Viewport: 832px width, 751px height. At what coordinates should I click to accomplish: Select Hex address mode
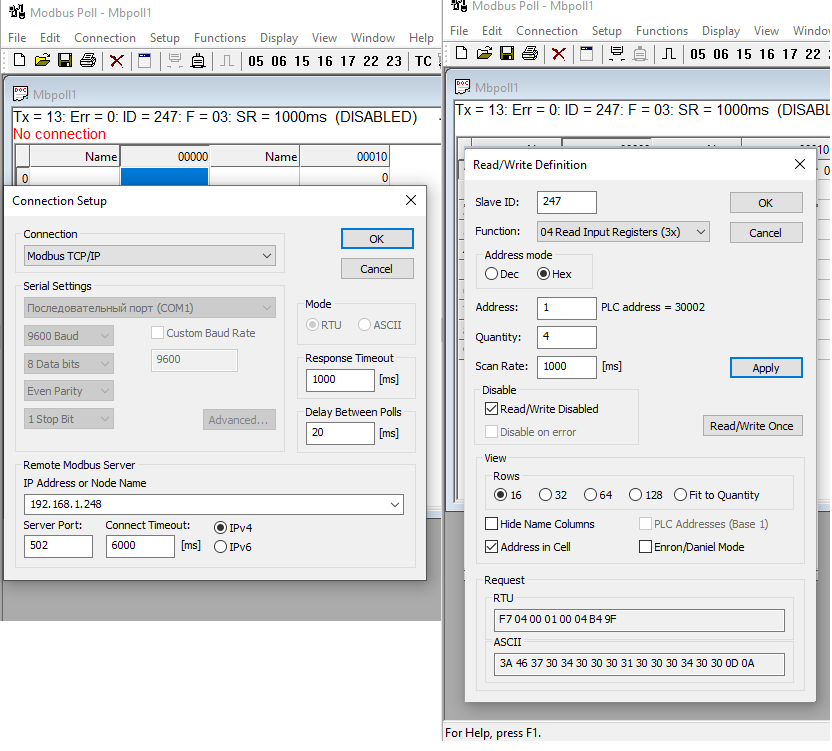543,274
